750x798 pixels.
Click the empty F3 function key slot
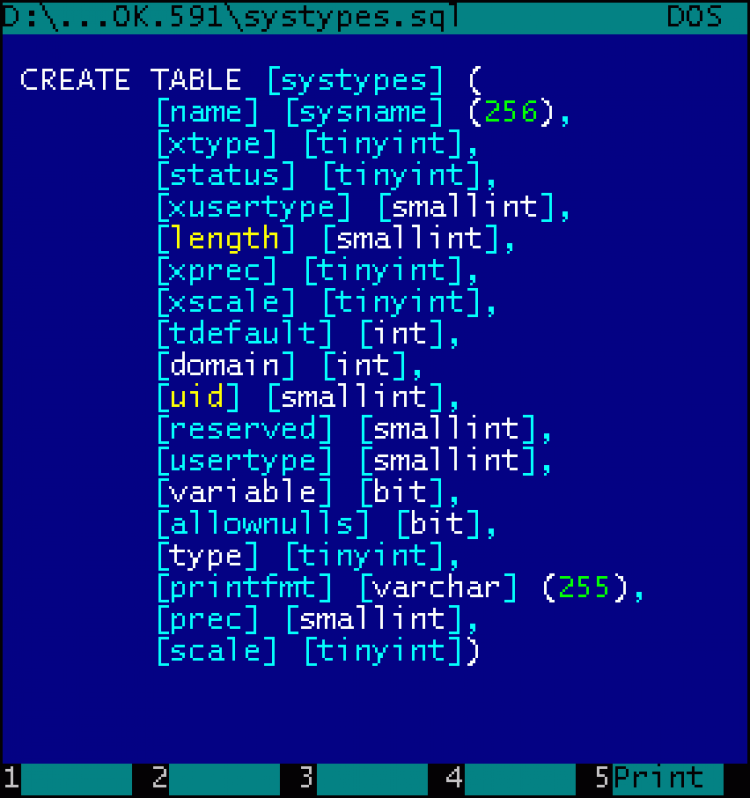tap(372, 778)
